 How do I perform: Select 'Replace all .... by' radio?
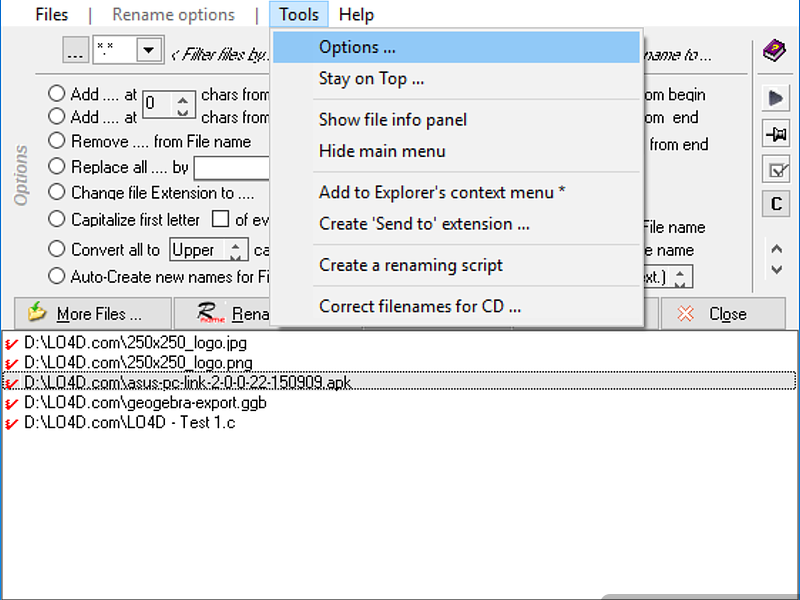[57, 166]
